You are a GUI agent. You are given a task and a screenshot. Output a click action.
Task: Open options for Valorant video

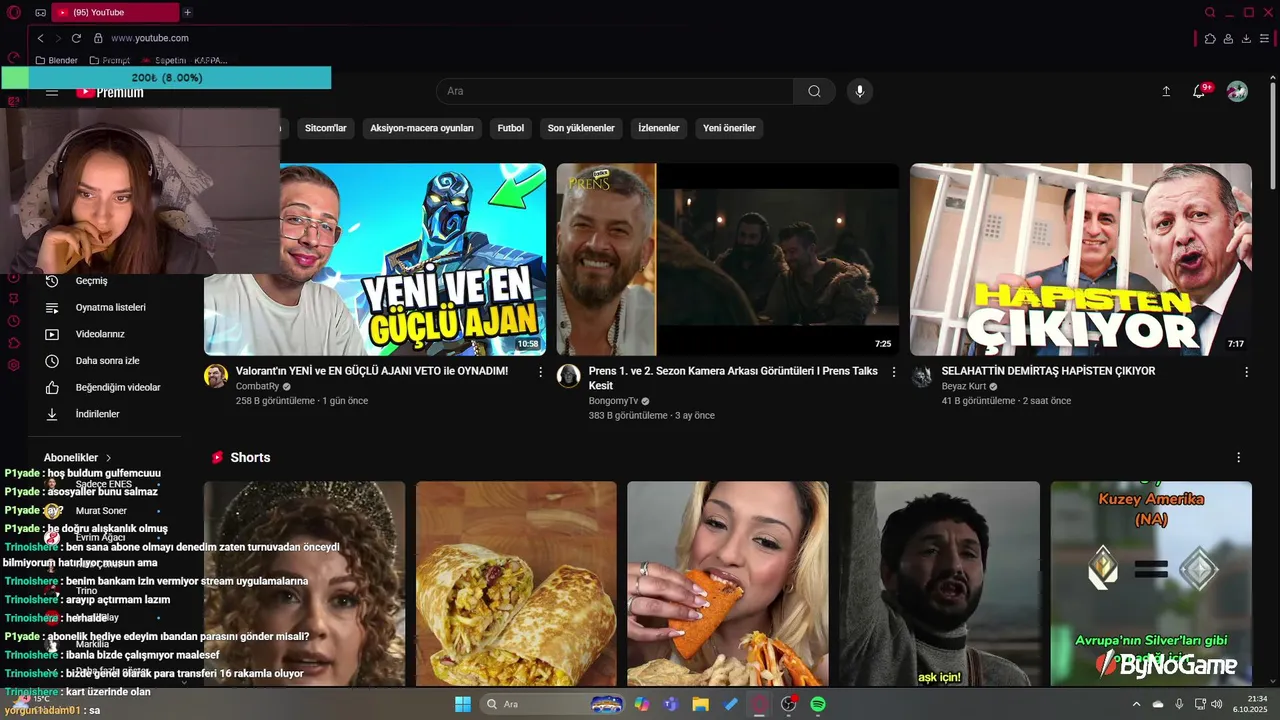[541, 372]
